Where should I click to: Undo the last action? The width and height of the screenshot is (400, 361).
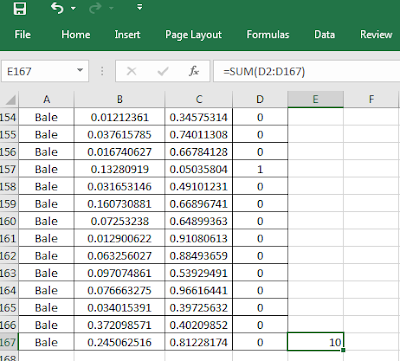[x=57, y=8]
